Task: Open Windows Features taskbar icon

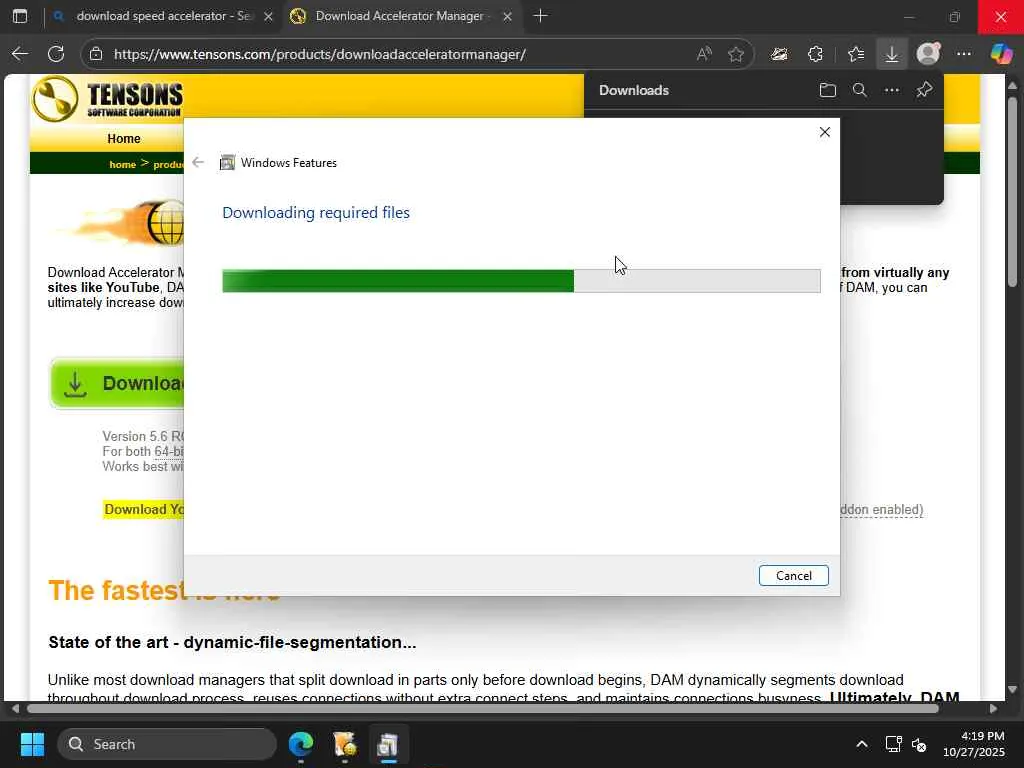Action: [387, 744]
